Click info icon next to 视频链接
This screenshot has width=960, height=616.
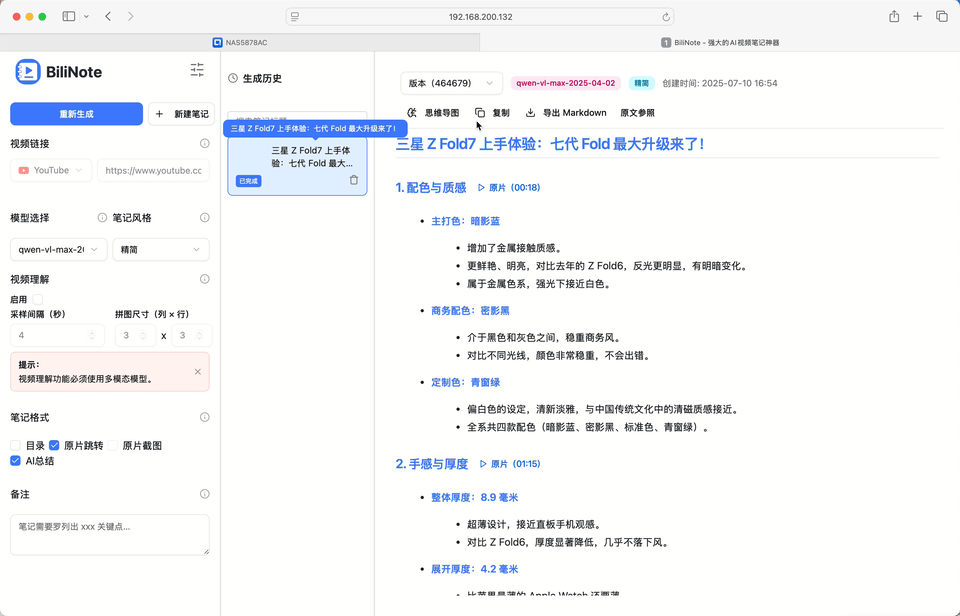point(204,143)
